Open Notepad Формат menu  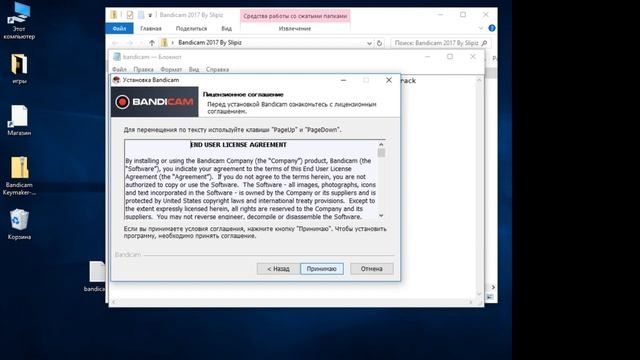171,69
